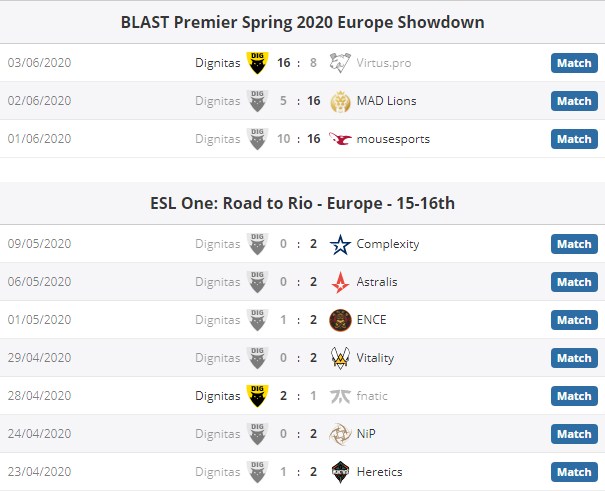The image size is (605, 491).
Task: Click the Complexity star logo
Action: [x=341, y=244]
